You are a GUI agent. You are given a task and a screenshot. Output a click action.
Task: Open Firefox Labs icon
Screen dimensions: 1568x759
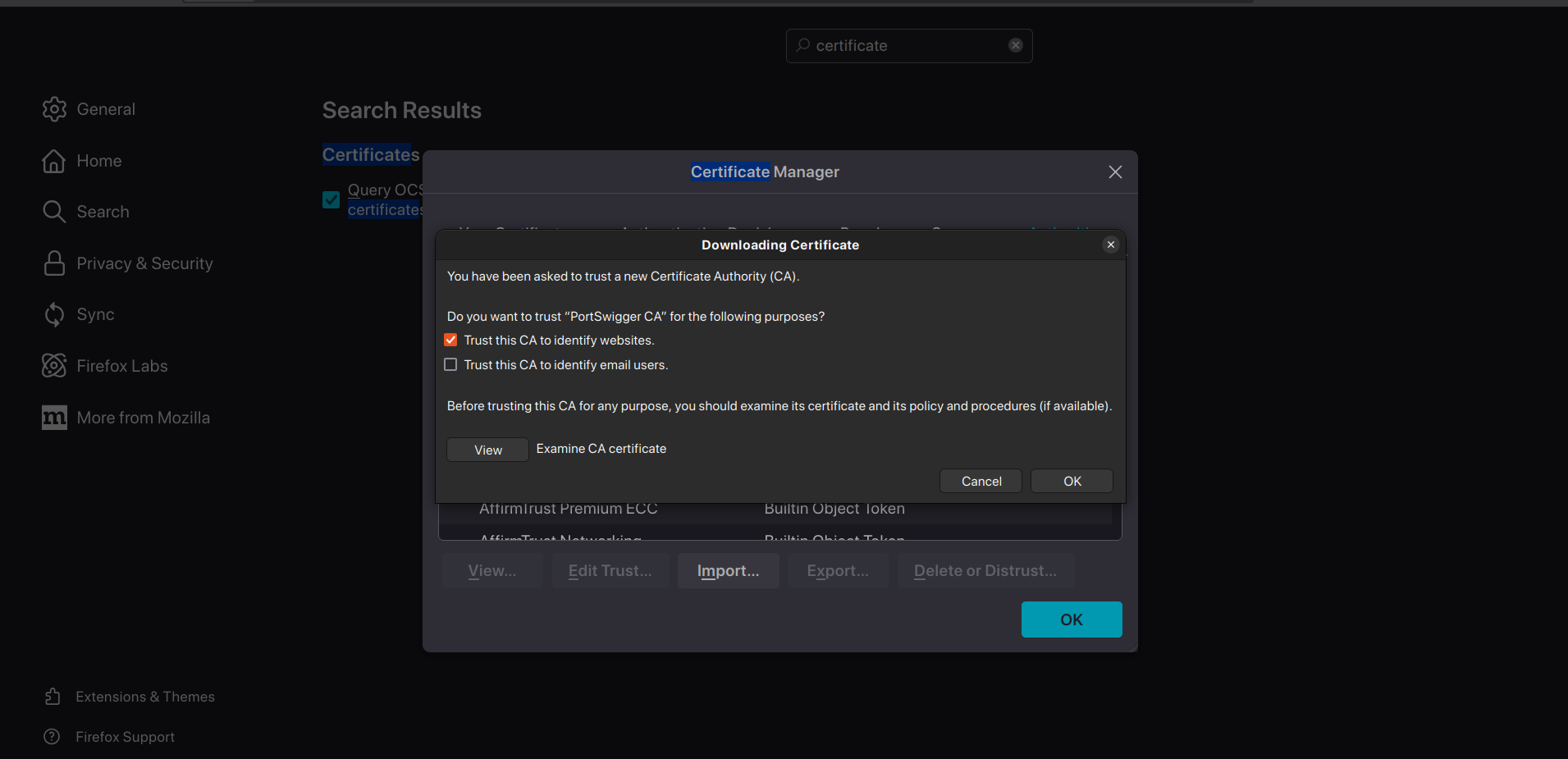[54, 366]
